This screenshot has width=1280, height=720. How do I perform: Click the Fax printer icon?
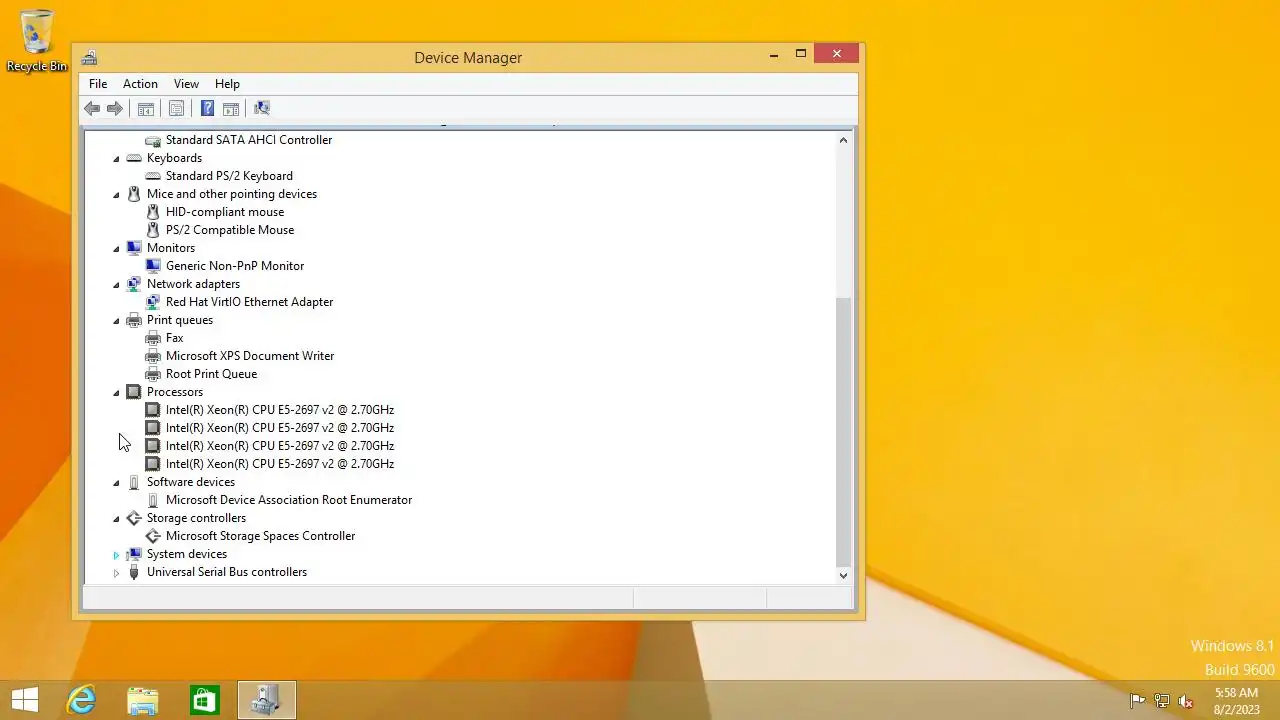click(153, 338)
